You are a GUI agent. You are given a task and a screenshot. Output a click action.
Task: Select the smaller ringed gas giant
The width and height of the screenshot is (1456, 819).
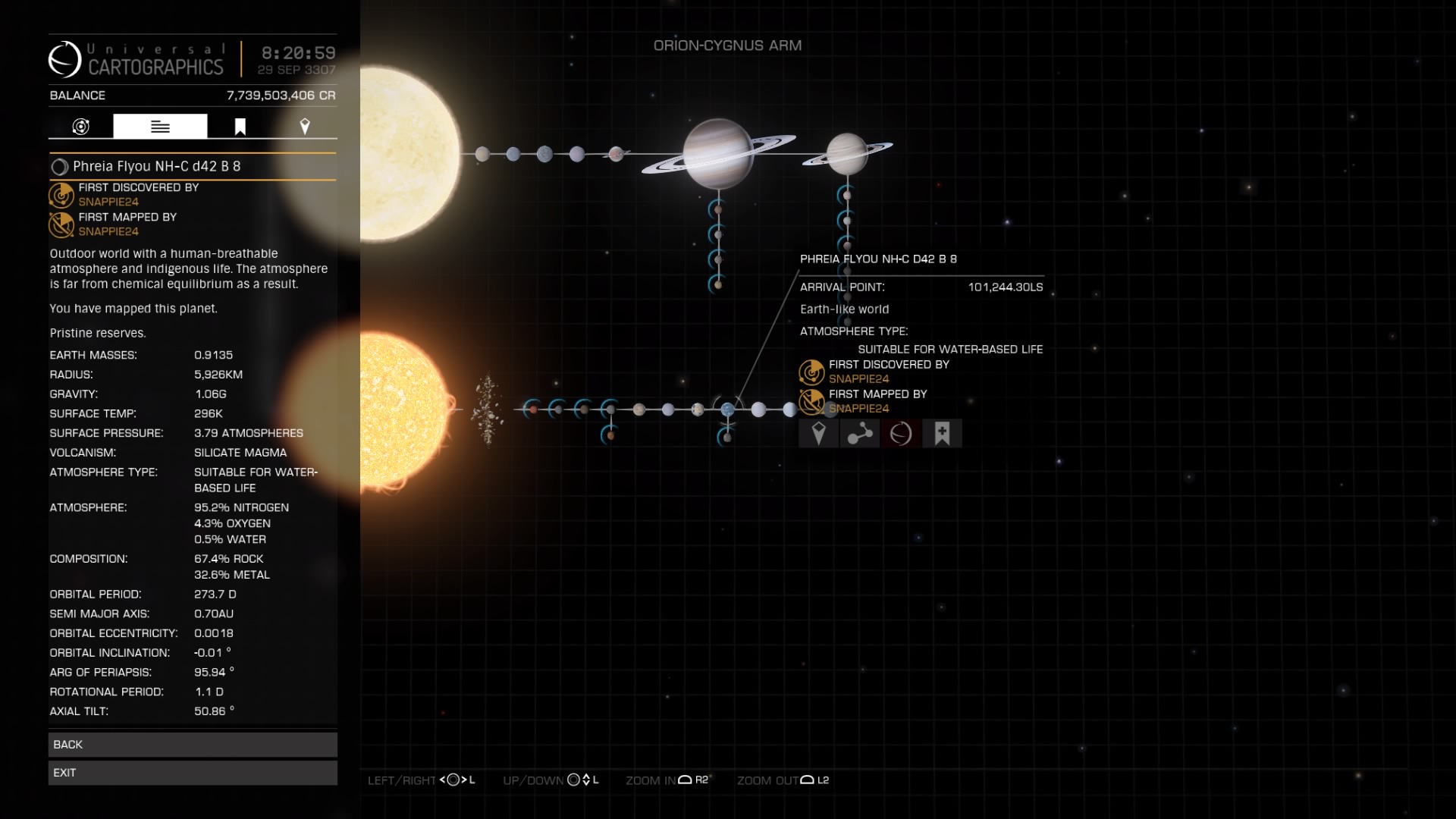point(847,154)
